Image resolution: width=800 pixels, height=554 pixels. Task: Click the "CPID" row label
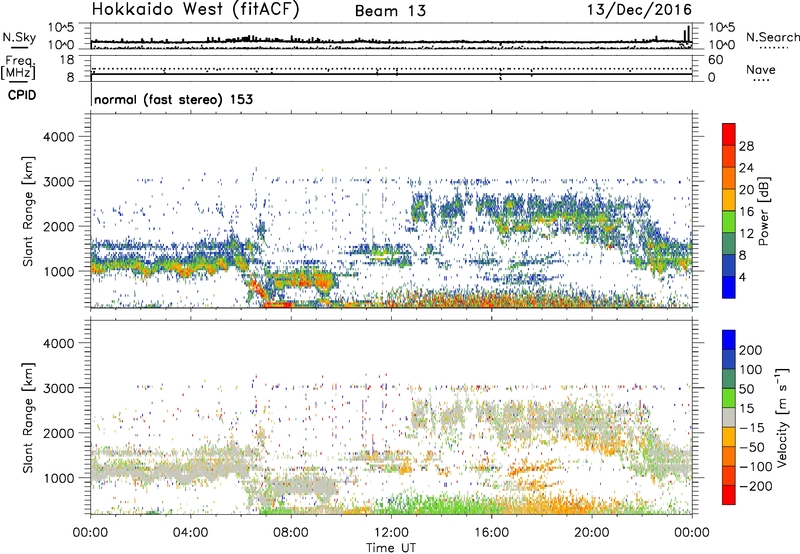click(x=22, y=95)
